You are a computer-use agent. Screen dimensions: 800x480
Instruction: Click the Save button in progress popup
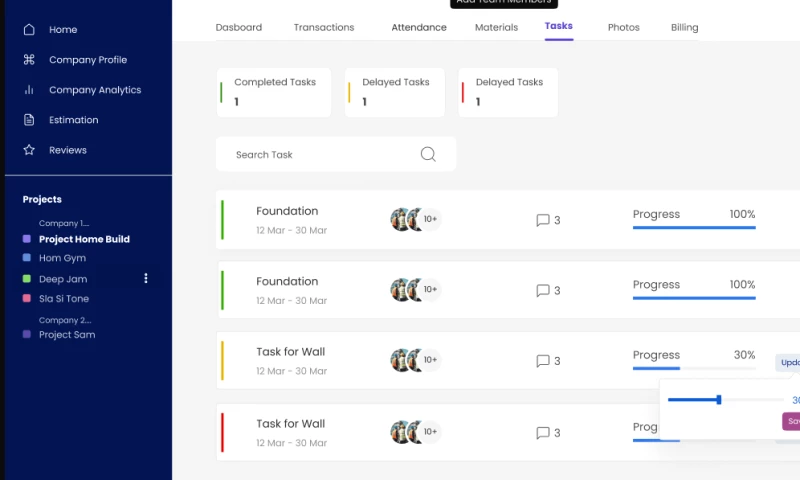pyautogui.click(x=791, y=421)
